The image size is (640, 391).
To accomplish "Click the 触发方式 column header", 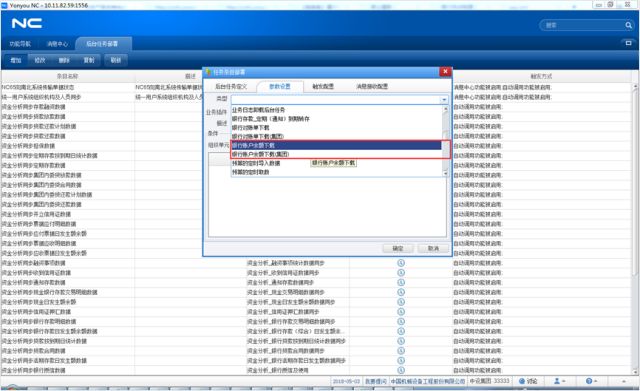I will pos(542,76).
